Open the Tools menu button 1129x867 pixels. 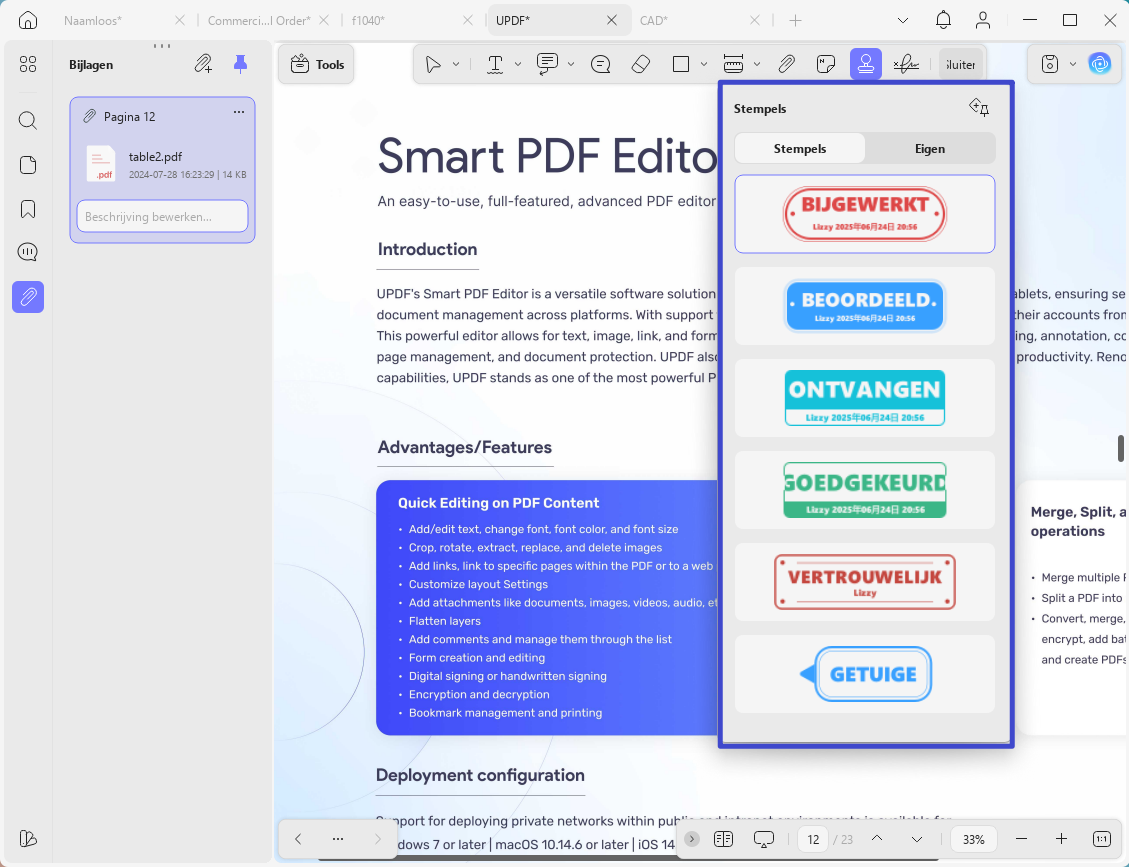pos(317,64)
